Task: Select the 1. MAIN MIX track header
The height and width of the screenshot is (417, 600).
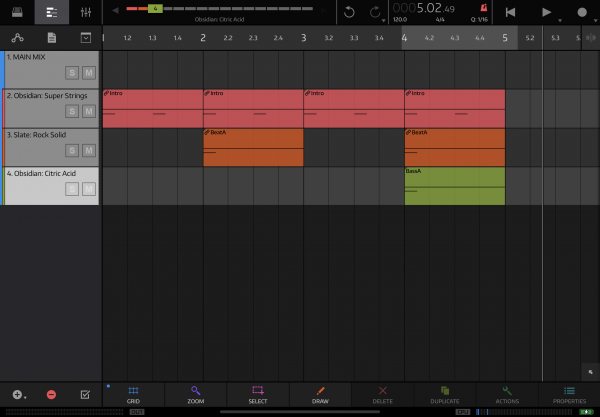Action: click(51, 69)
